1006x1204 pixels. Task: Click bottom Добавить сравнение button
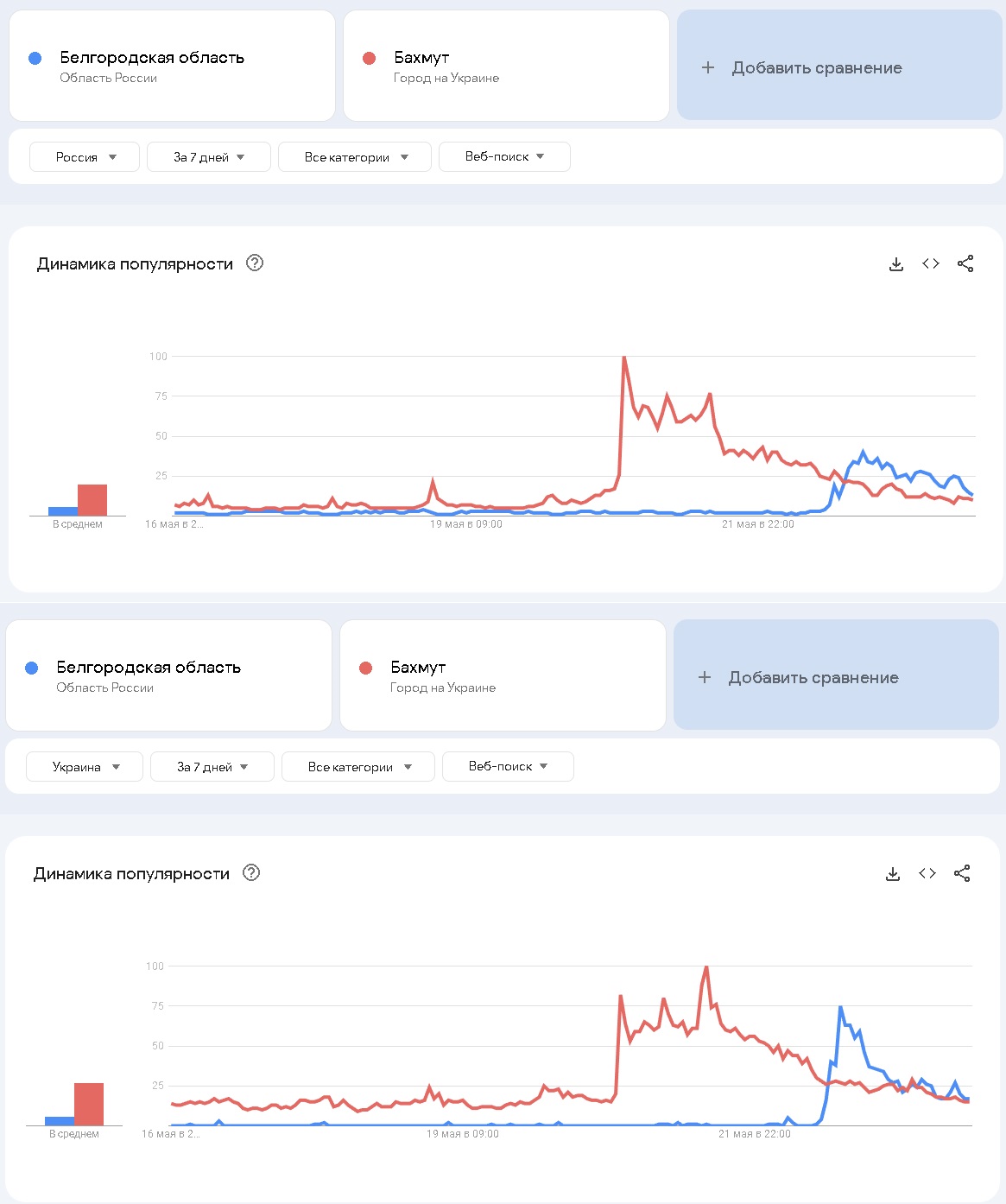tap(836, 677)
